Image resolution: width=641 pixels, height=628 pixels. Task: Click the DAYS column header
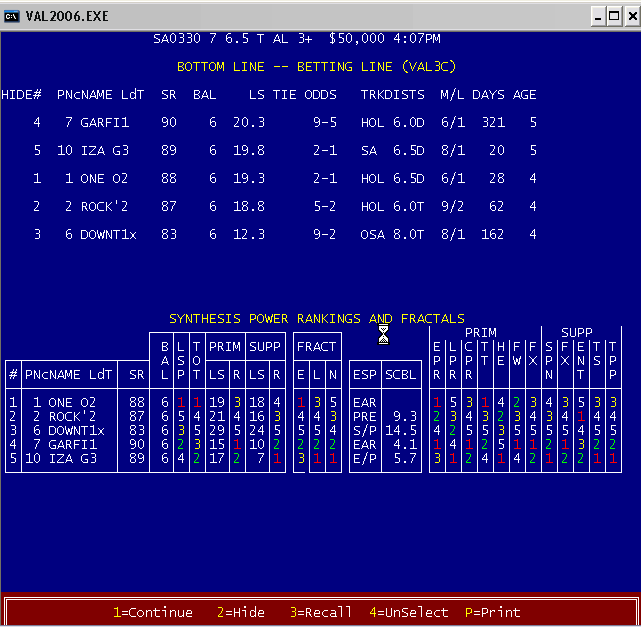click(x=489, y=95)
